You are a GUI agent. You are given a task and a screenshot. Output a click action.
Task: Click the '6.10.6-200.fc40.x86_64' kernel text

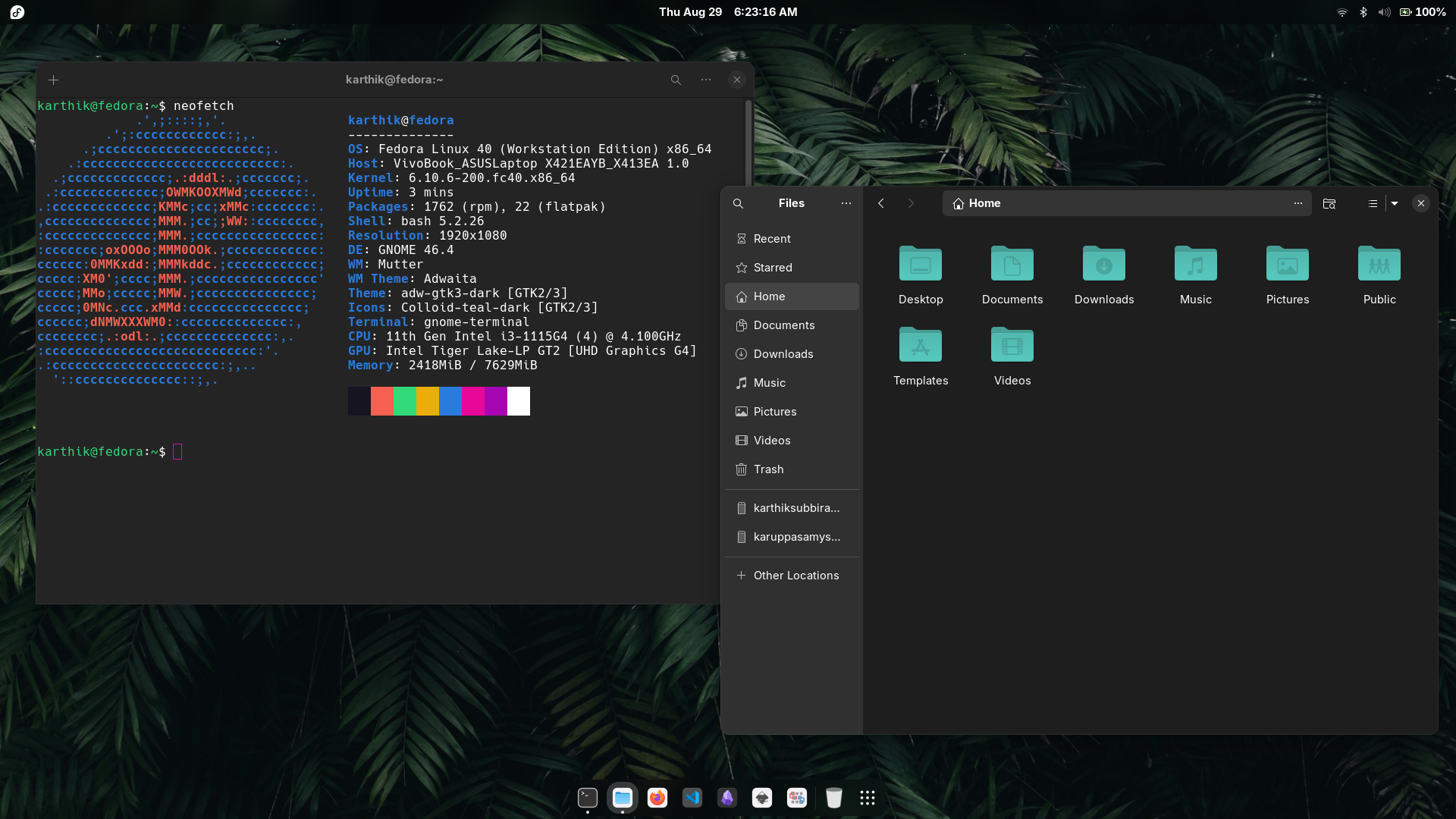[492, 178]
